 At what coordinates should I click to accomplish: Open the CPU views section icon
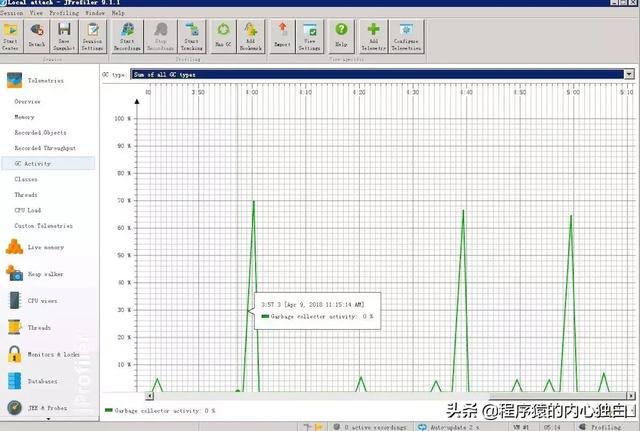tap(14, 300)
